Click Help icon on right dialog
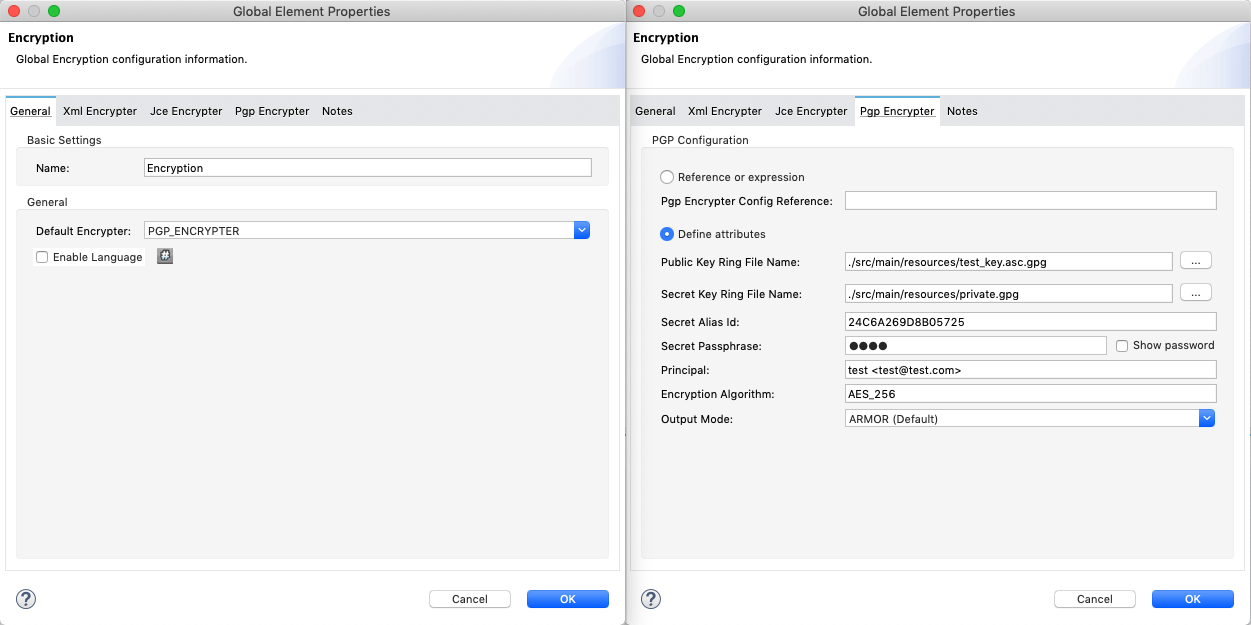Screen dimensions: 1251x625 tap(650, 598)
